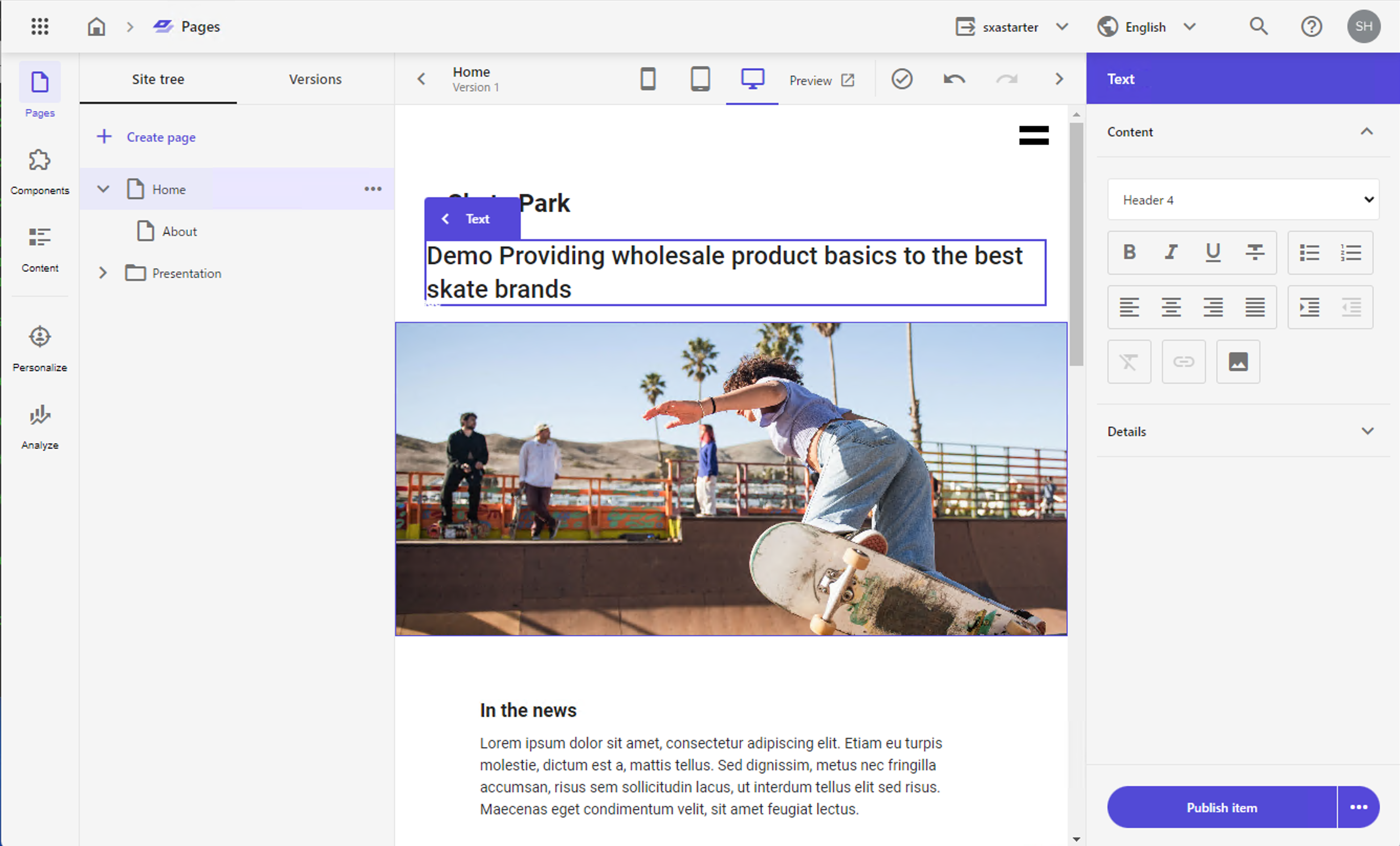
Task: Increase text indent
Action: (x=1309, y=307)
